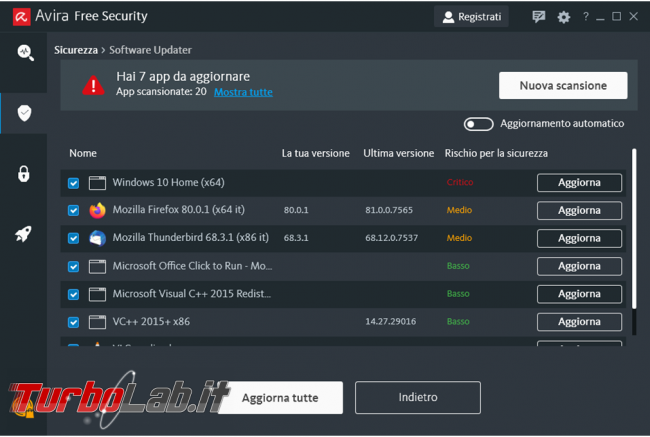
Task: Click the Avira logo icon
Action: 22,17
